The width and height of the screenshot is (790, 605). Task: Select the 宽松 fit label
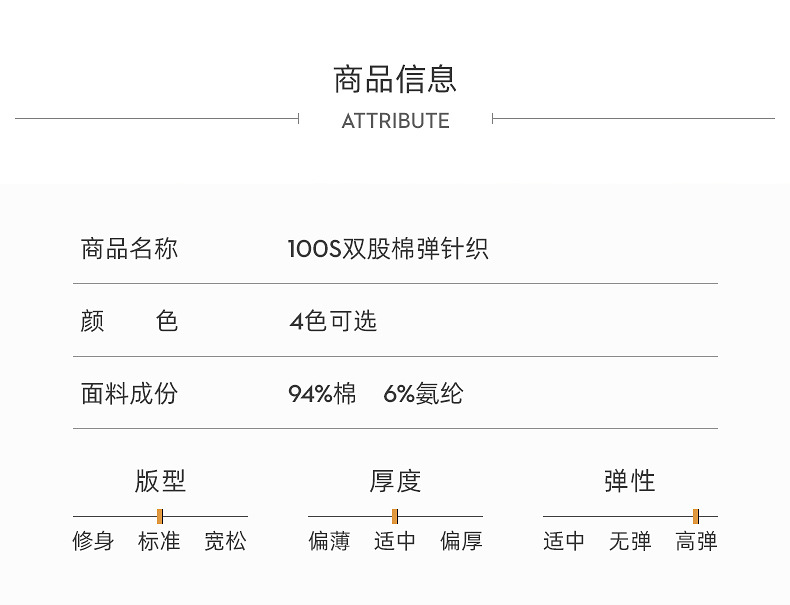click(x=225, y=542)
